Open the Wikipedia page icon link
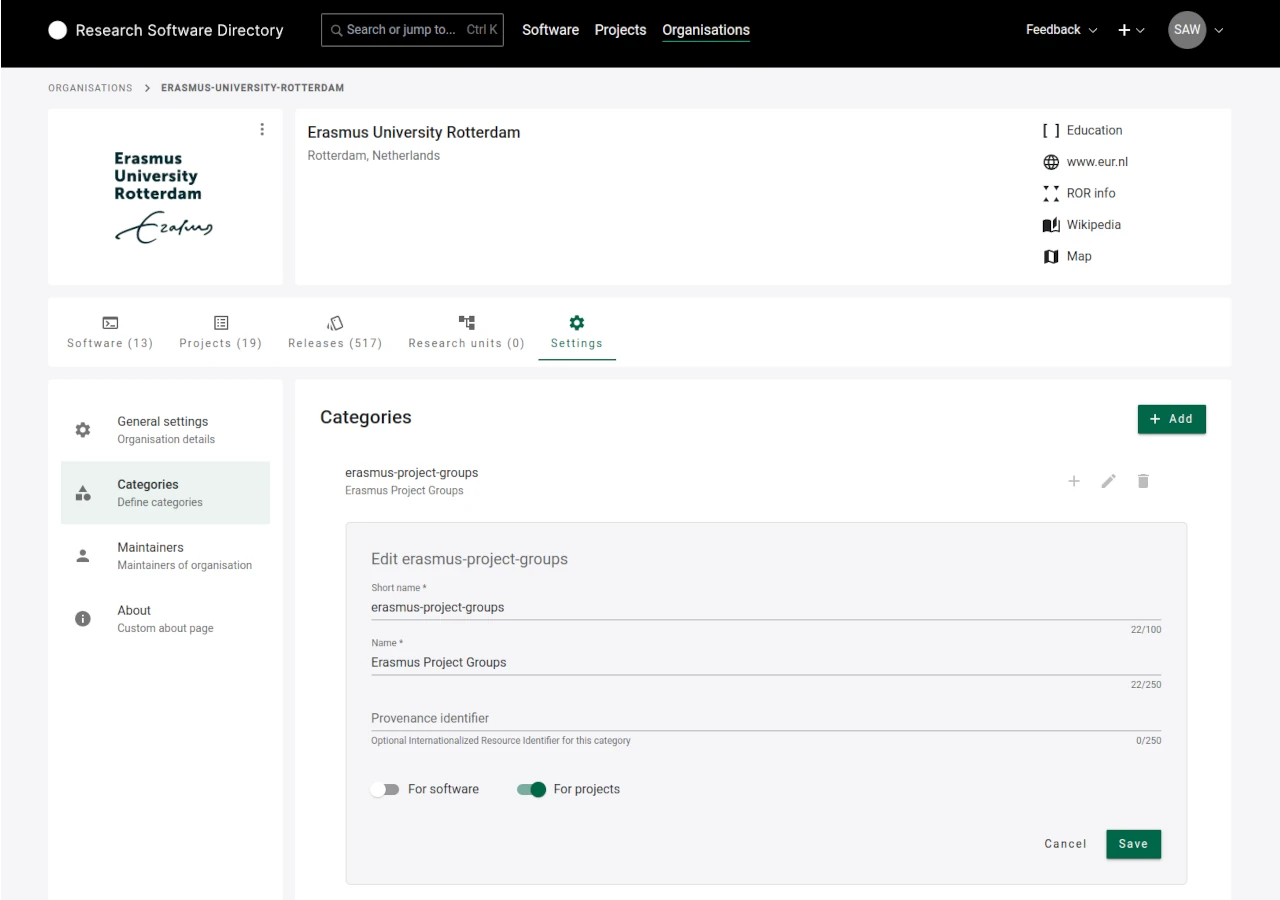1280x900 pixels. click(1051, 224)
